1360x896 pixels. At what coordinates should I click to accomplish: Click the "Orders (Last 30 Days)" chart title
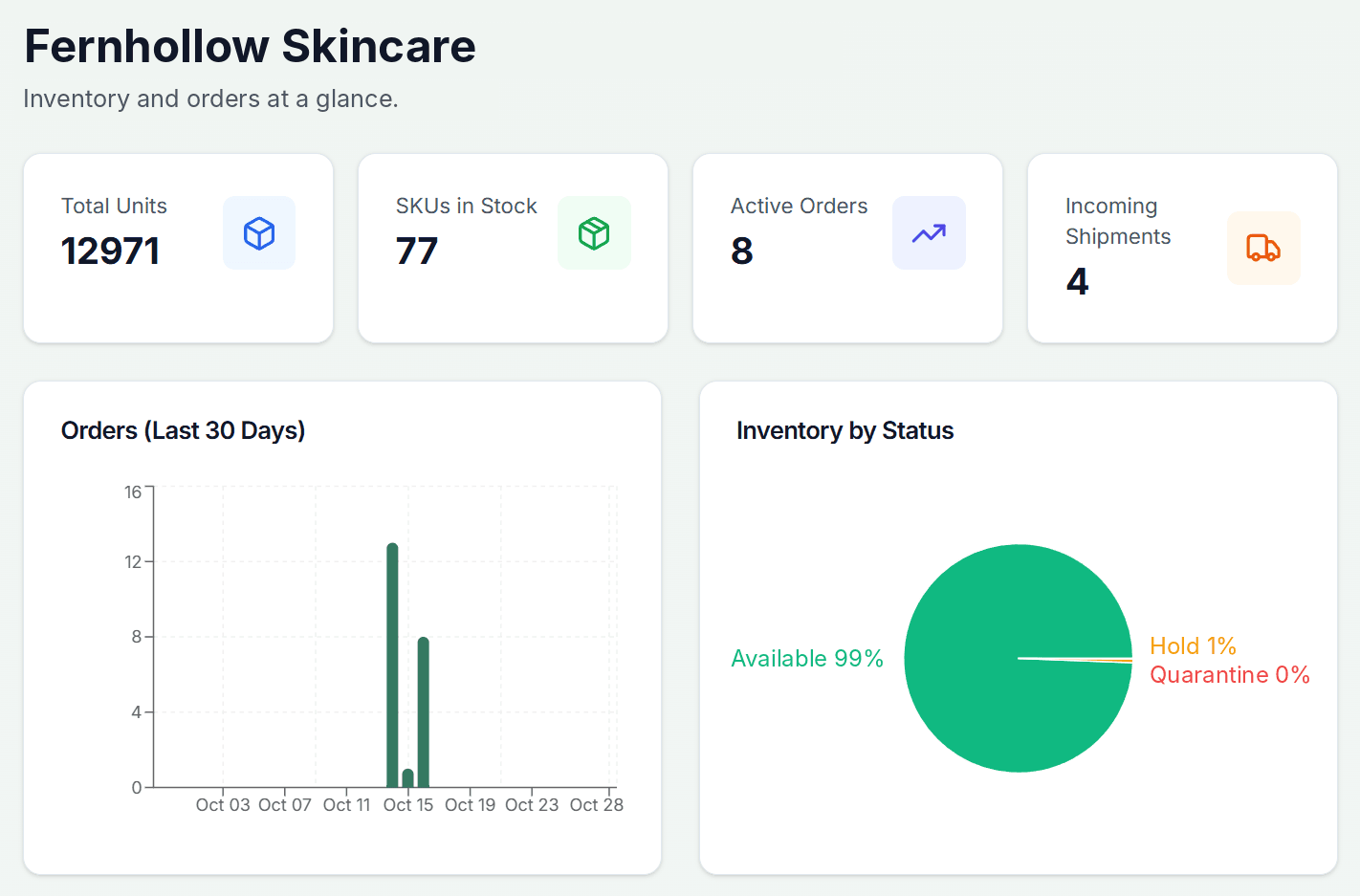(x=184, y=431)
